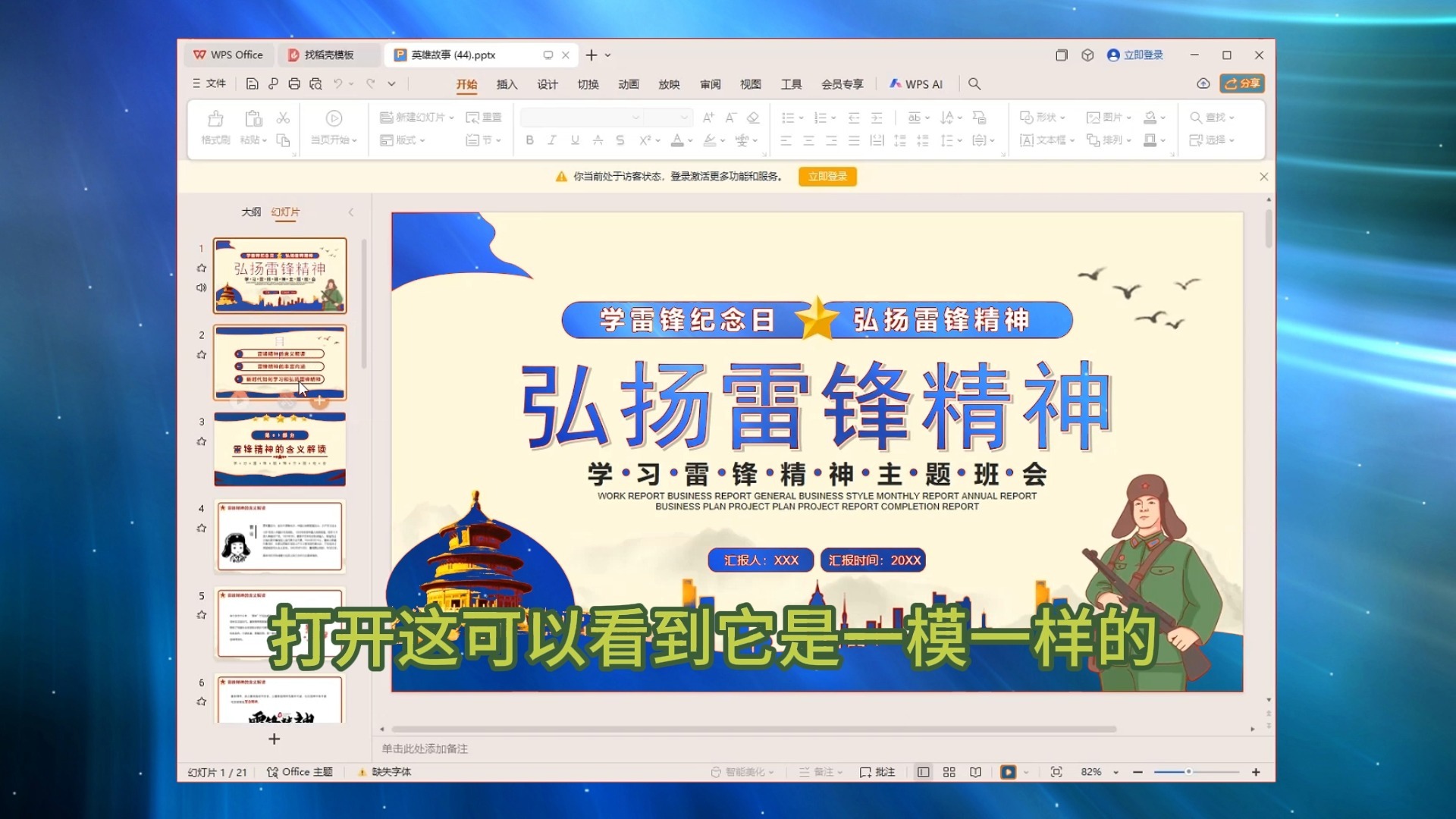Click the Copy icon below scissors
The height and width of the screenshot is (819, 1456).
[x=283, y=140]
